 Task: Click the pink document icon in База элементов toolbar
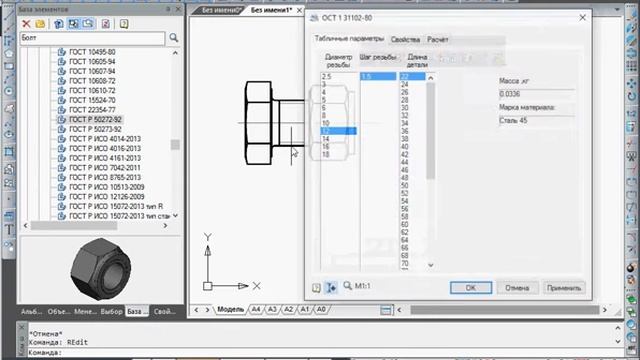click(106, 24)
